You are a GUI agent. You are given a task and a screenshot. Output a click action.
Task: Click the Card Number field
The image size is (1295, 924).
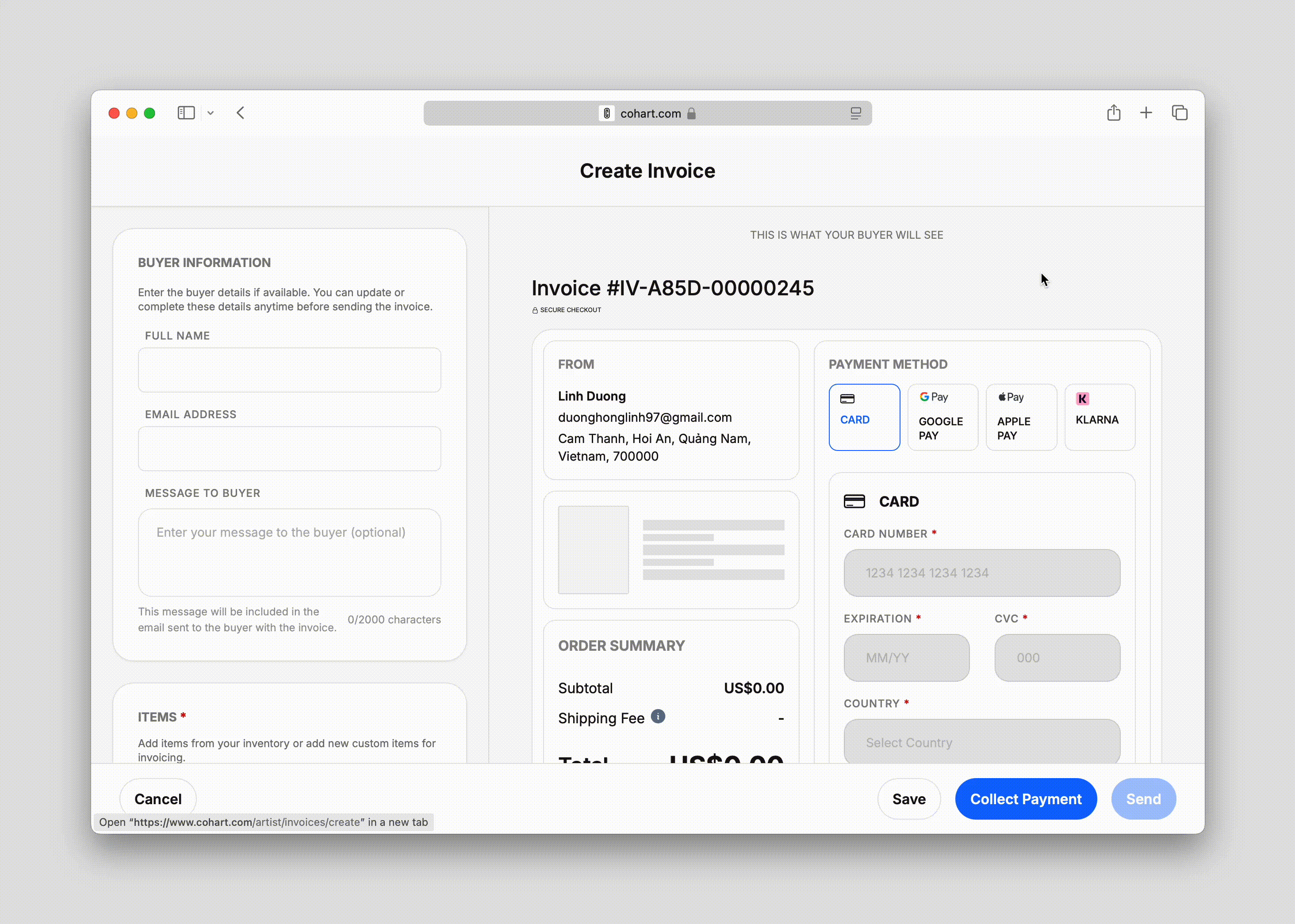[981, 573]
